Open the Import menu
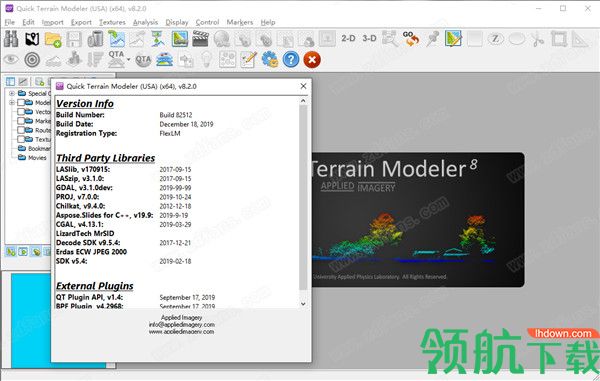The width and height of the screenshot is (600, 381). (x=52, y=22)
